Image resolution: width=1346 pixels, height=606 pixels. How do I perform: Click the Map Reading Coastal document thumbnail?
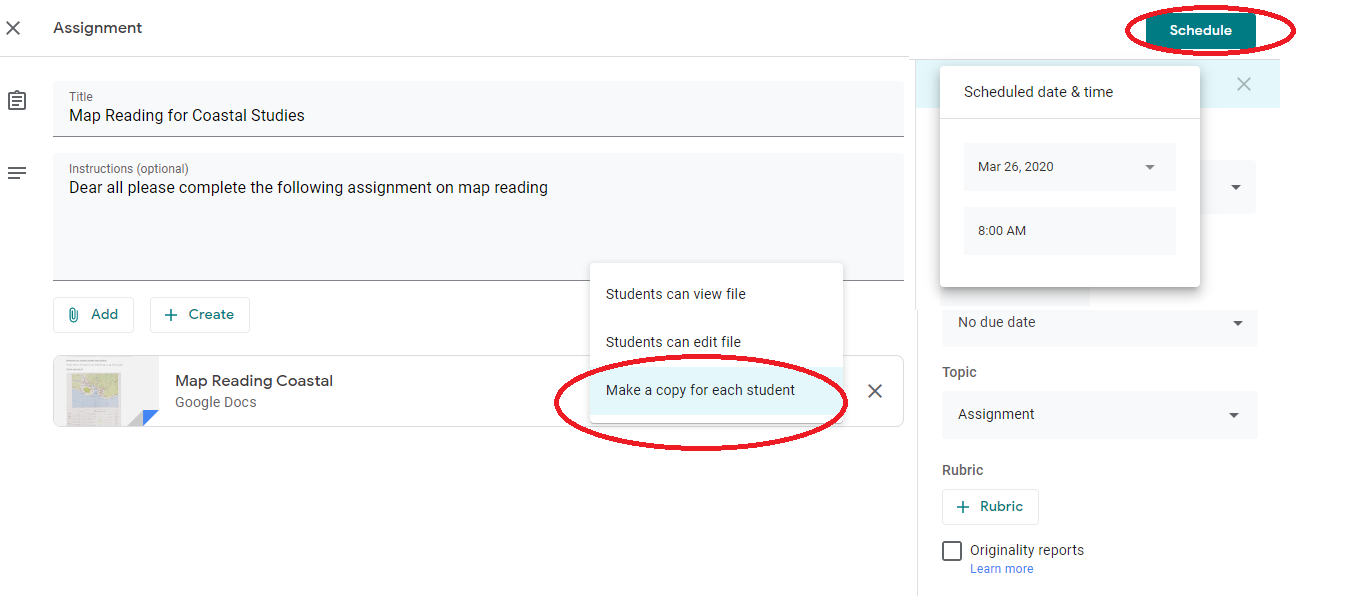[x=105, y=390]
